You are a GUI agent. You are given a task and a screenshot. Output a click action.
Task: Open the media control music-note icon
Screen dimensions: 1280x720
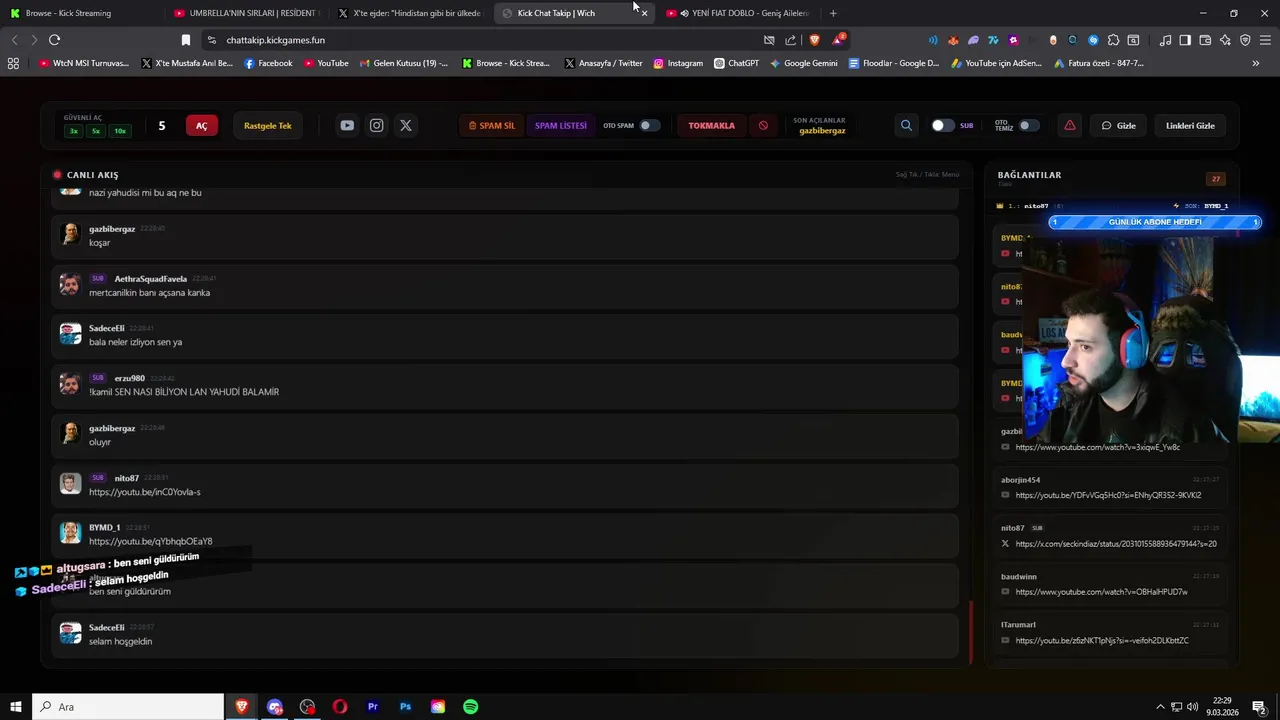tap(1165, 40)
